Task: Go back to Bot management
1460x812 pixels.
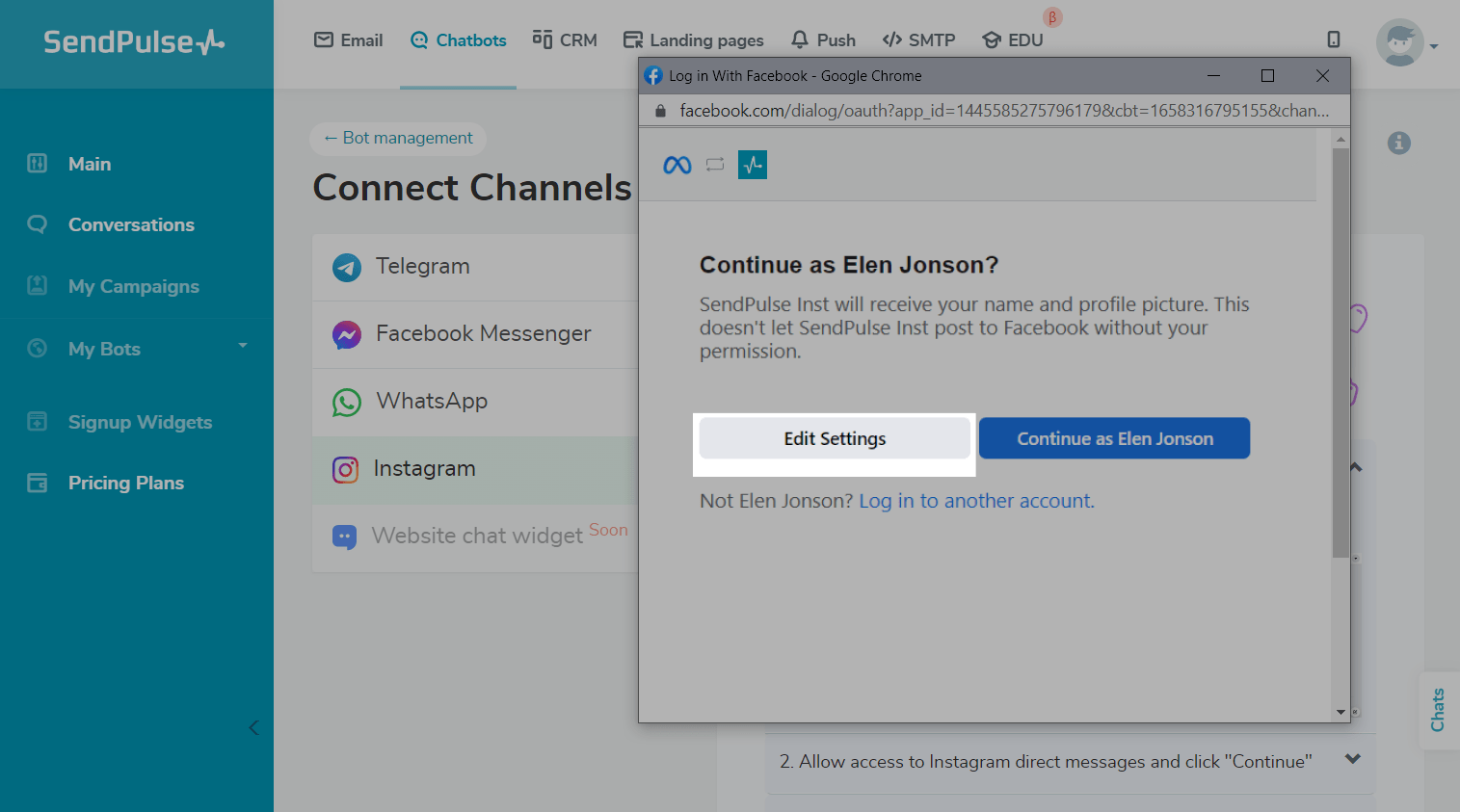Action: 398,139
